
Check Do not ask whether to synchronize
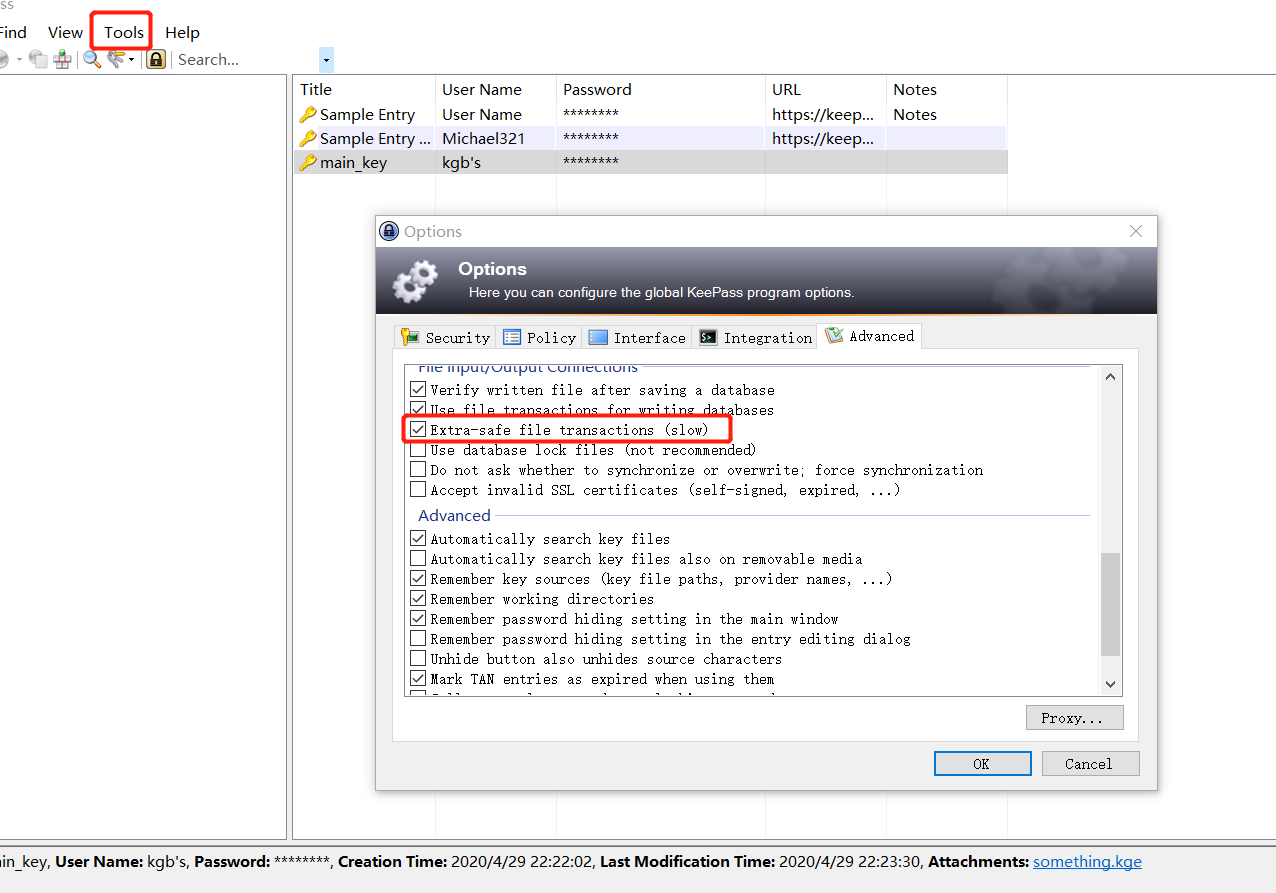click(418, 470)
